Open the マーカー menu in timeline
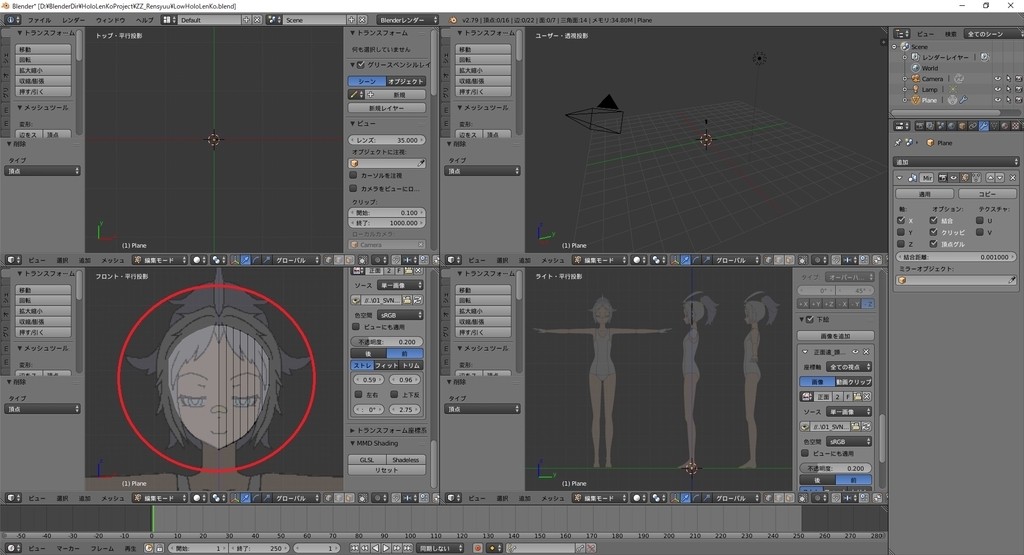The image size is (1024, 555). pyautogui.click(x=68, y=548)
